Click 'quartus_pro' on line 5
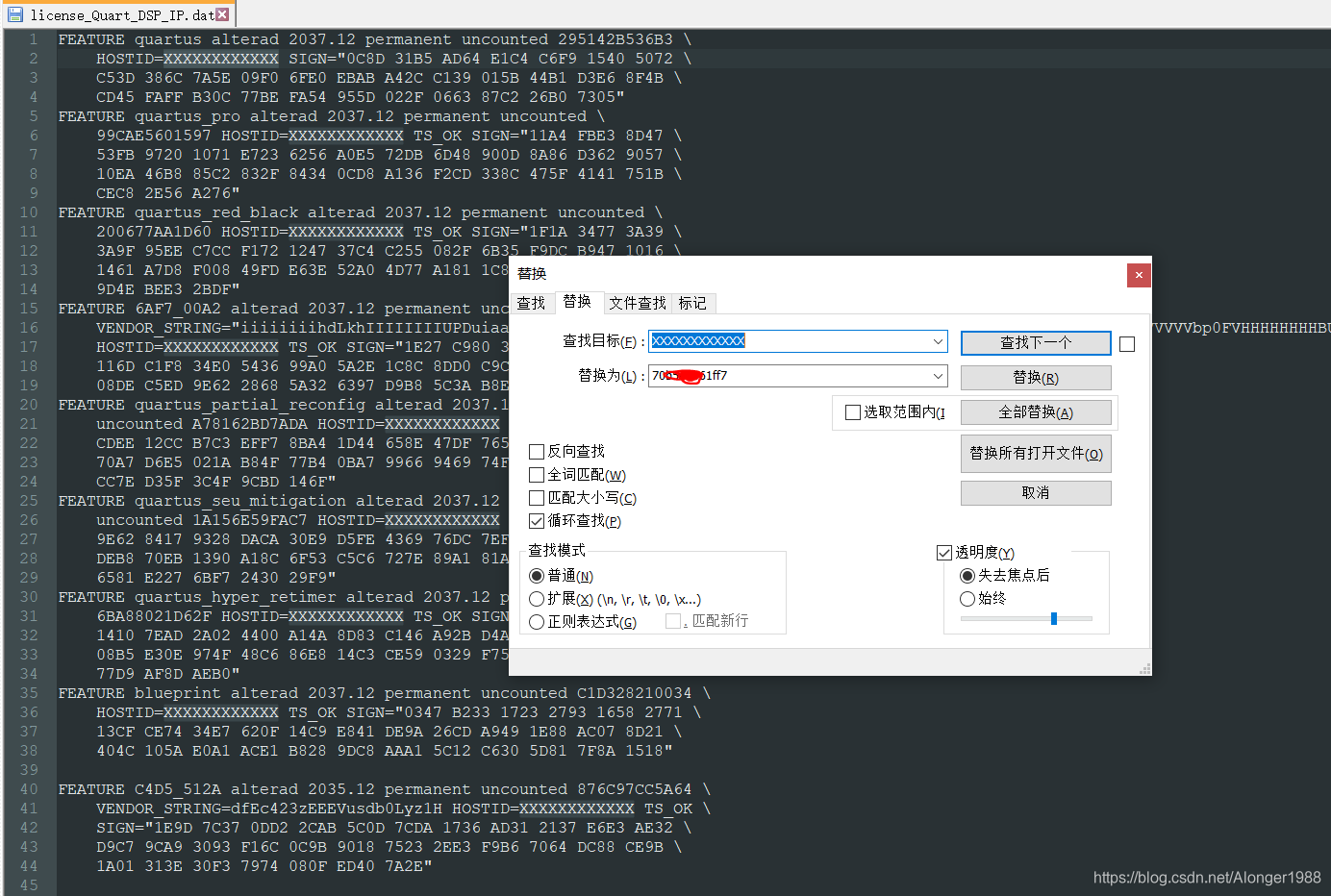Screen dimensions: 1331x896 (188, 116)
